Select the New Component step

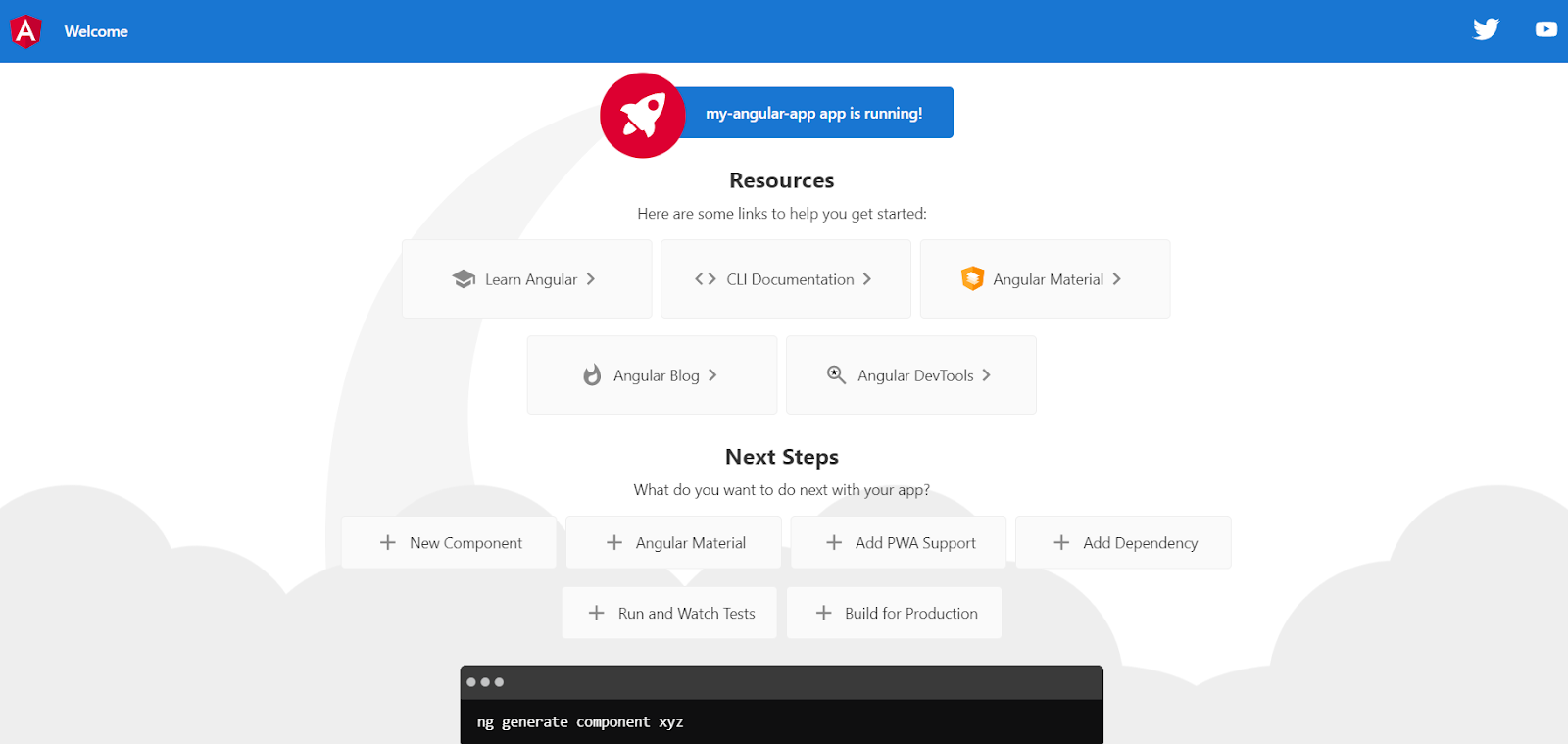point(449,542)
